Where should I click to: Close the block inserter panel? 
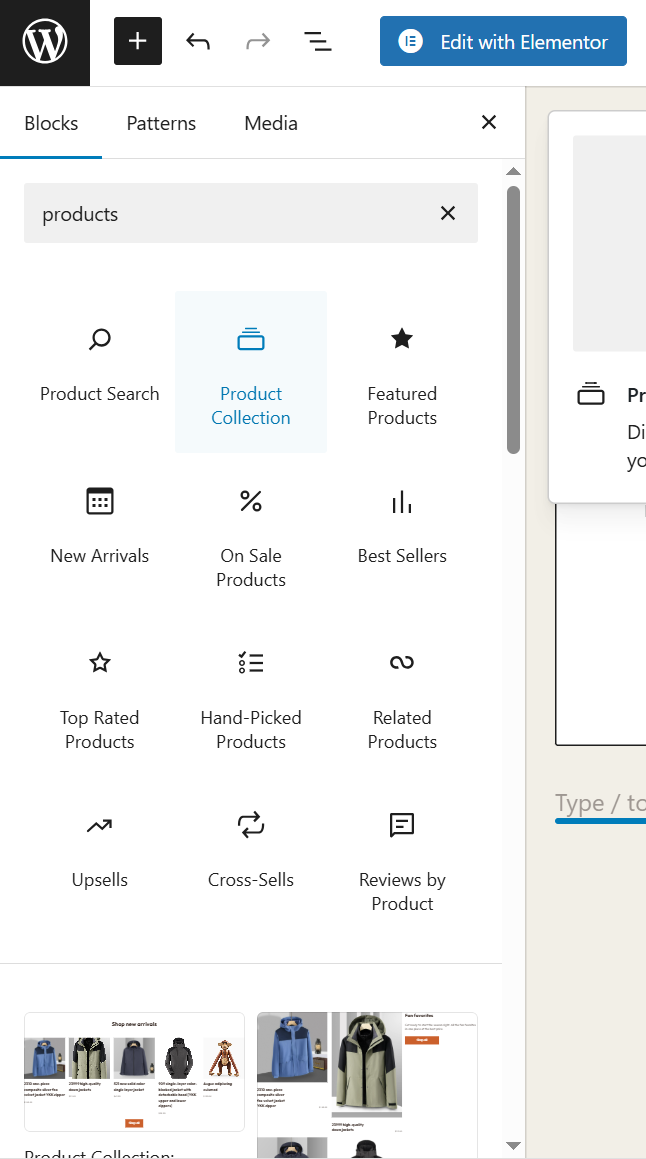[x=489, y=123]
